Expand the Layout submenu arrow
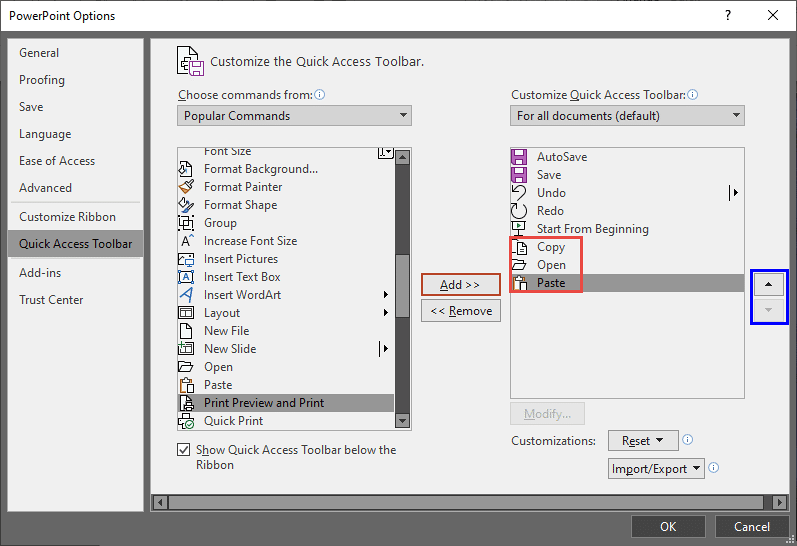Viewport: 797px width, 546px height. pos(386,313)
